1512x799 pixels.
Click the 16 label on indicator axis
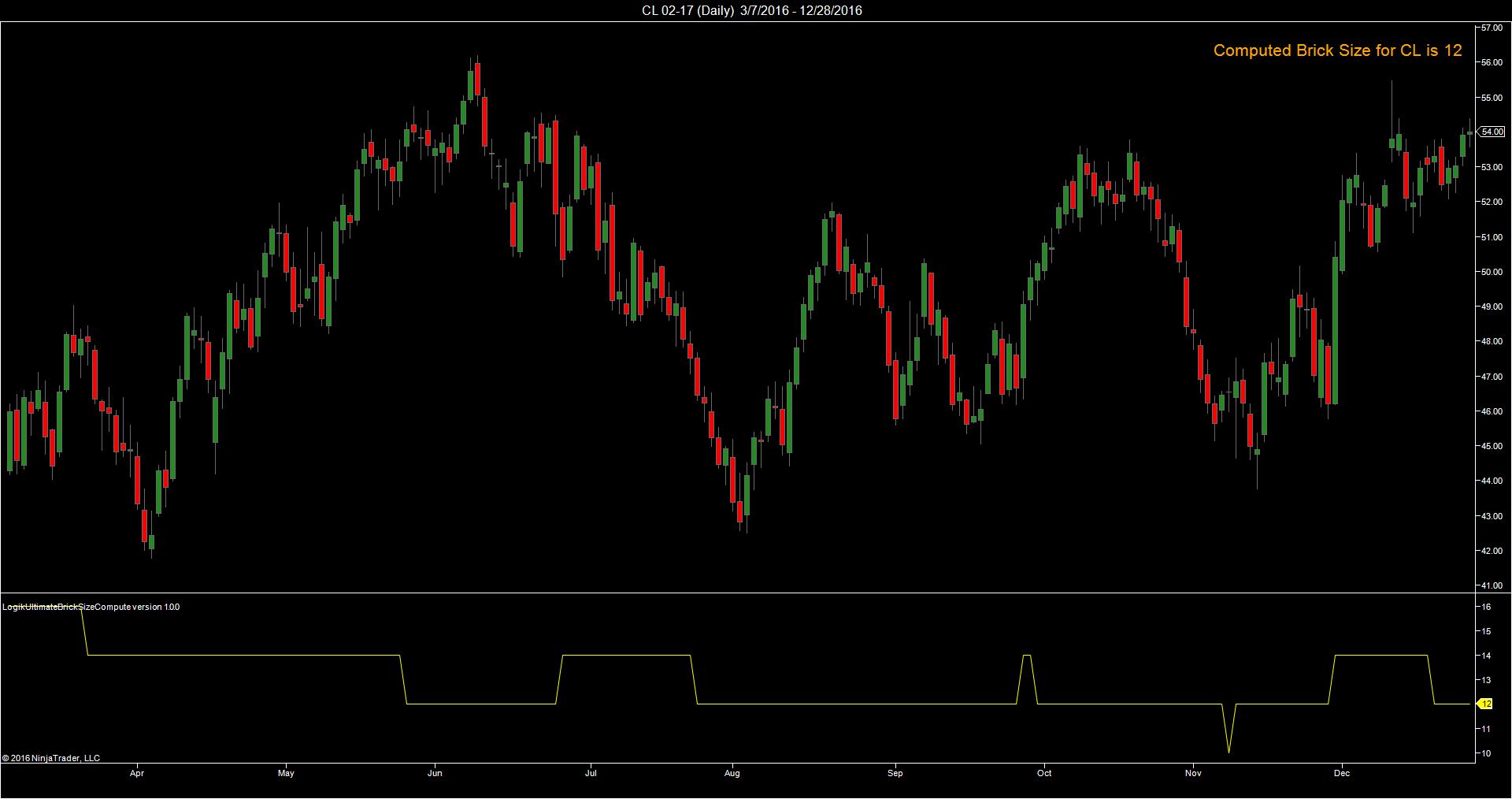tap(1486, 607)
